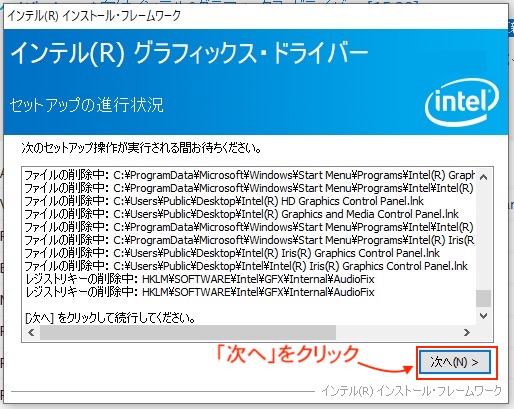Click the horizontal scrollbar thumb under log
The height and width of the screenshot is (409, 514).
click(188, 332)
